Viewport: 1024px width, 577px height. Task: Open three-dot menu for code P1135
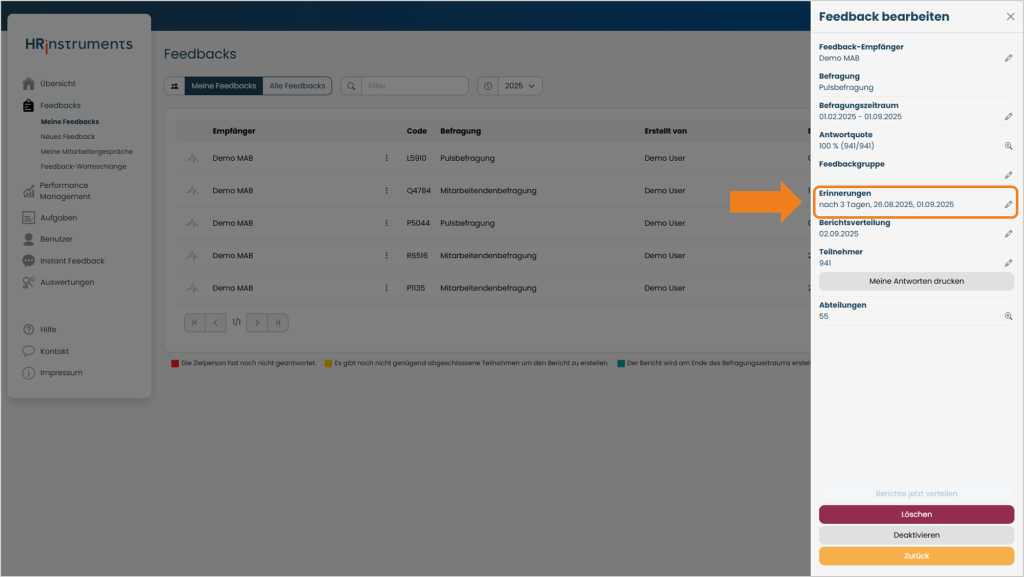pyautogui.click(x=387, y=288)
